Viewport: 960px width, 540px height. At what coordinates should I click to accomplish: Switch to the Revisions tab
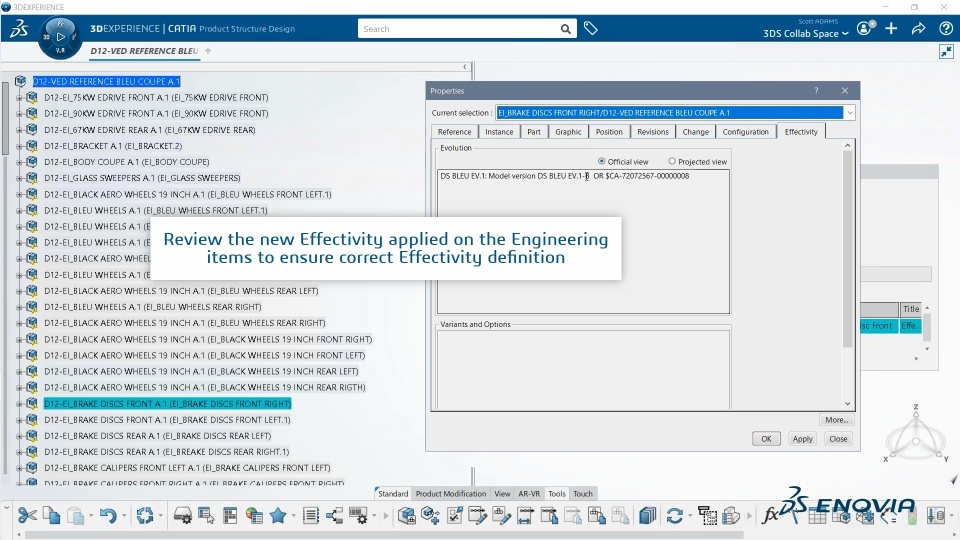coord(653,132)
